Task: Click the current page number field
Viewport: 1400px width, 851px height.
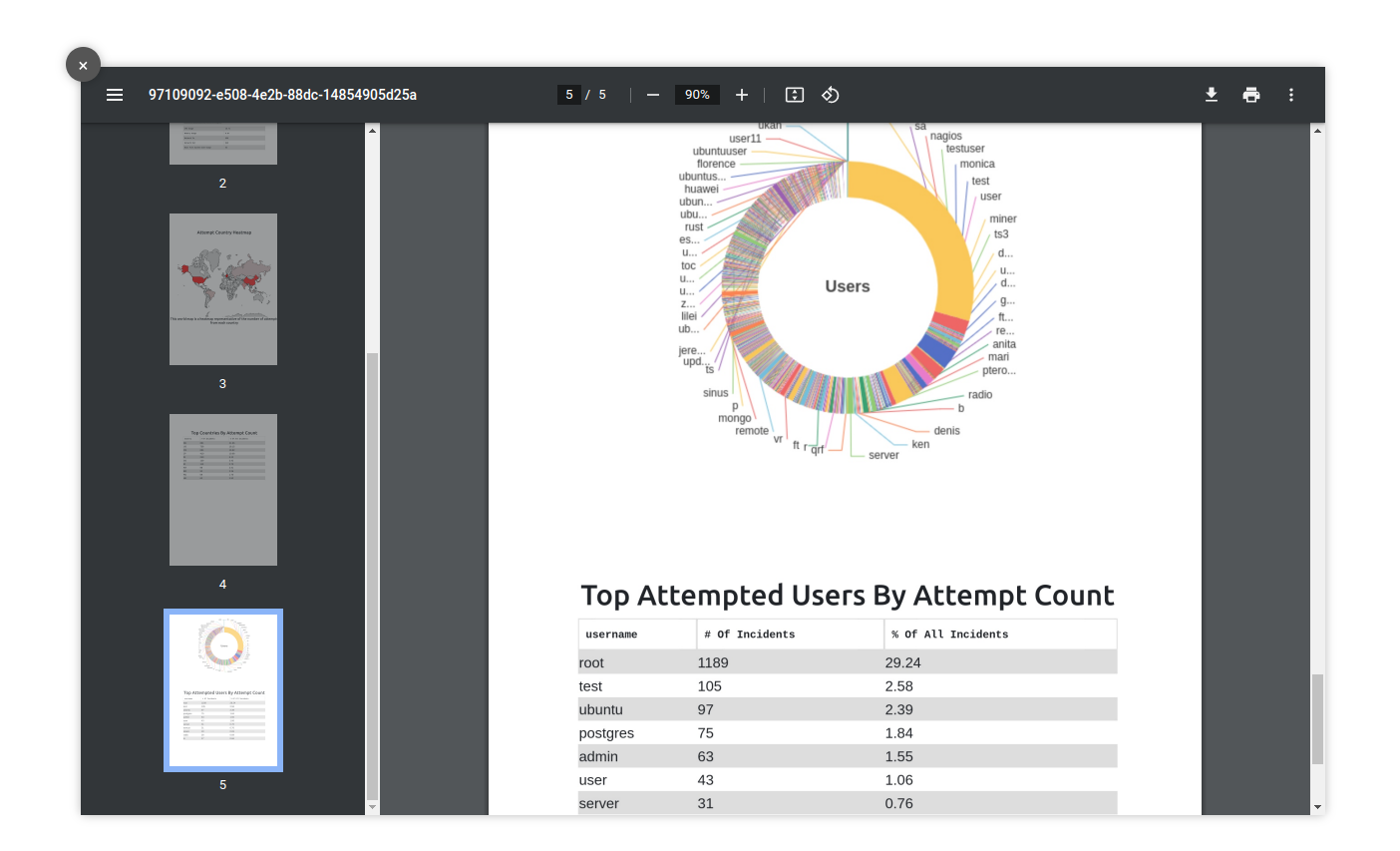Action: click(x=568, y=95)
